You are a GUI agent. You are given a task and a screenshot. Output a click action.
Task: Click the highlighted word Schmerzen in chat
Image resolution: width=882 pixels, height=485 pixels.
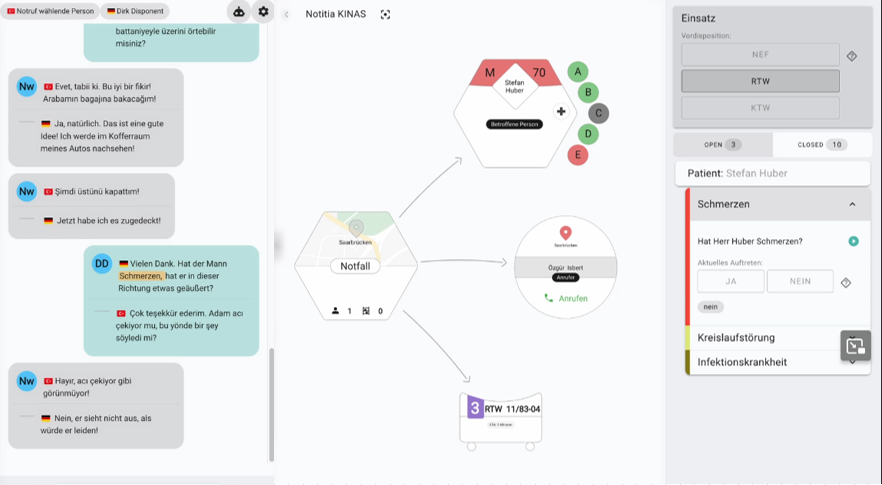point(141,276)
